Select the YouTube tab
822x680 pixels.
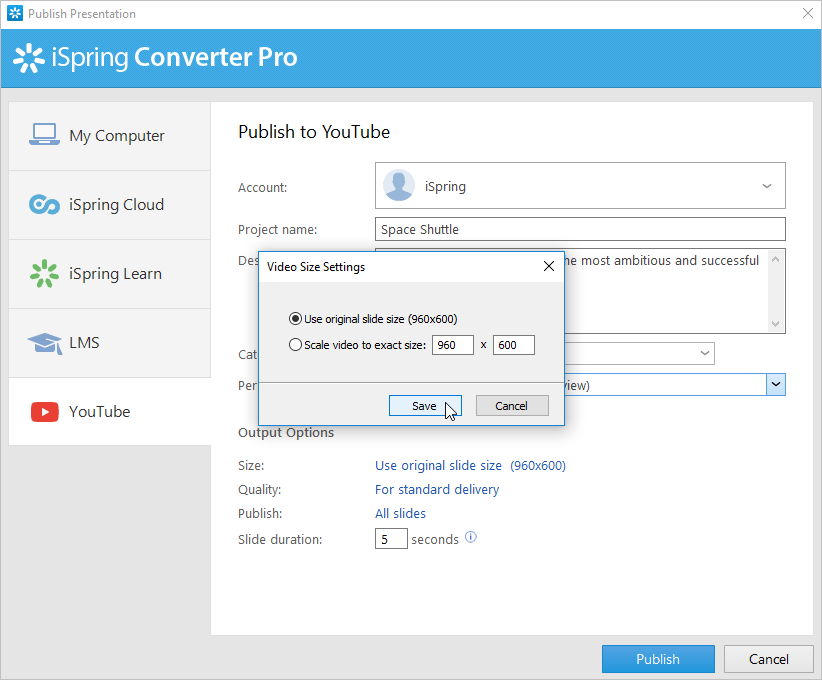[110, 412]
